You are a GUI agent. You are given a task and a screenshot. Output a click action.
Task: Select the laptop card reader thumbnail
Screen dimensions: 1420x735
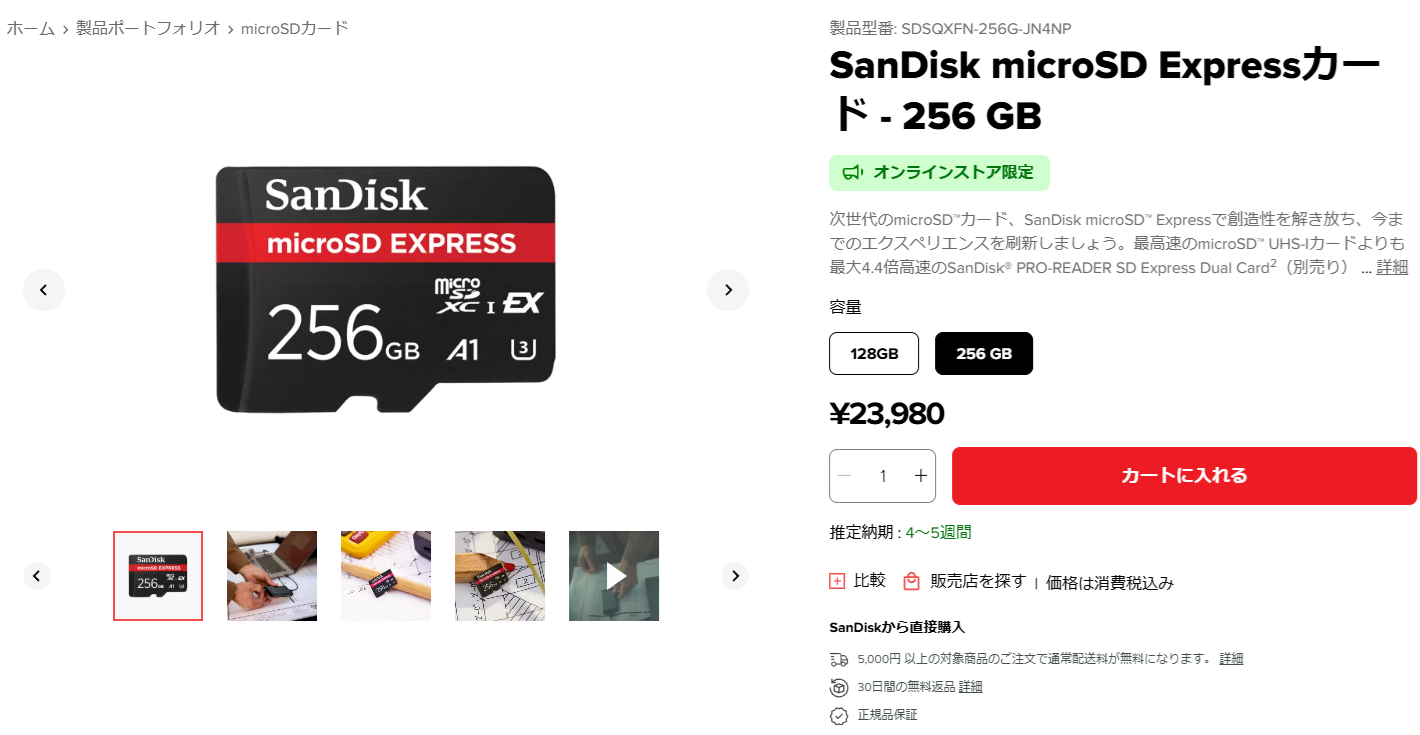click(x=272, y=576)
